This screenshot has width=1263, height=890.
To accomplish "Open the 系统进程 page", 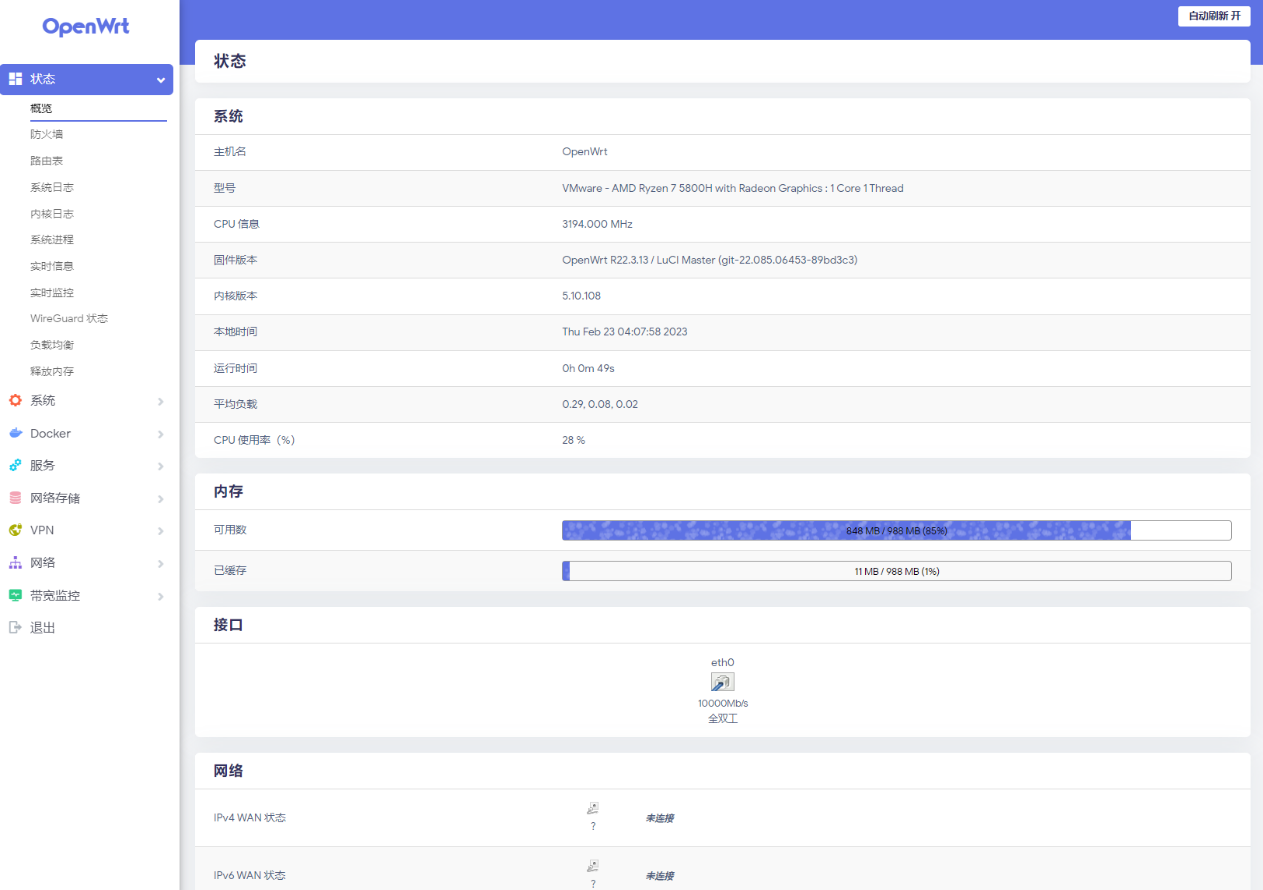I will 52,239.
